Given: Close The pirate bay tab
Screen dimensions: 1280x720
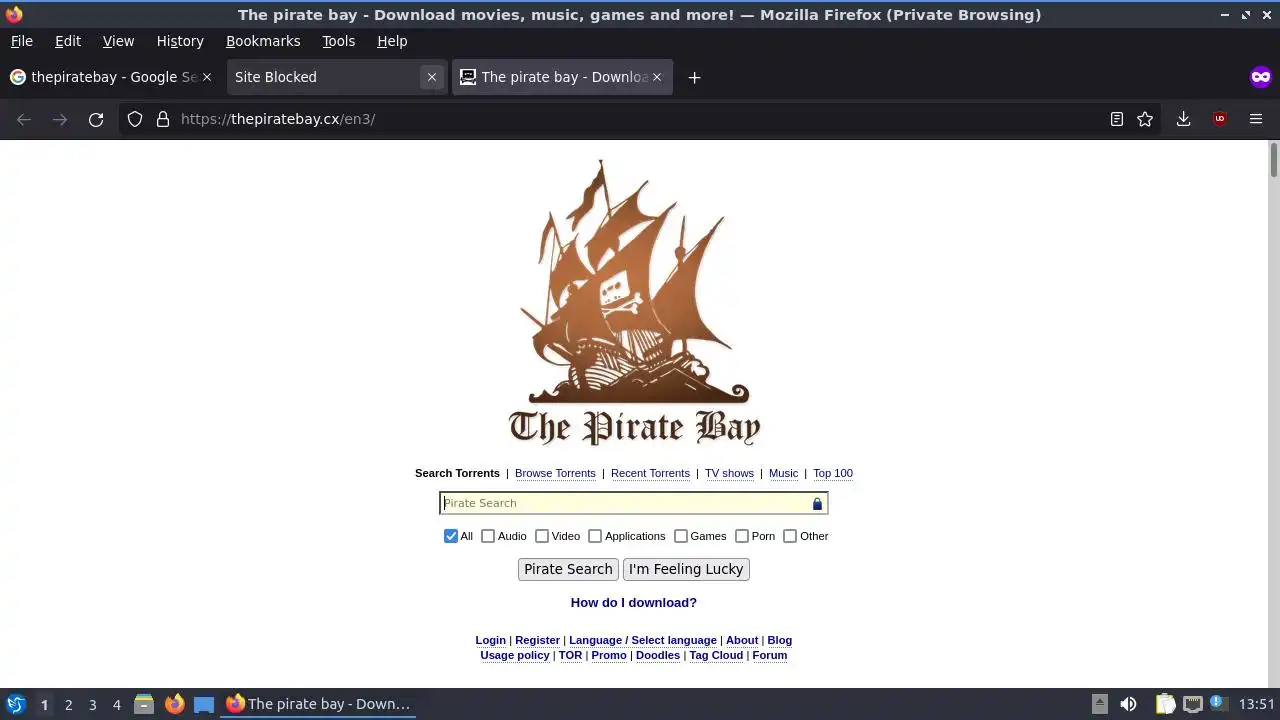Looking at the screenshot, I should [657, 77].
